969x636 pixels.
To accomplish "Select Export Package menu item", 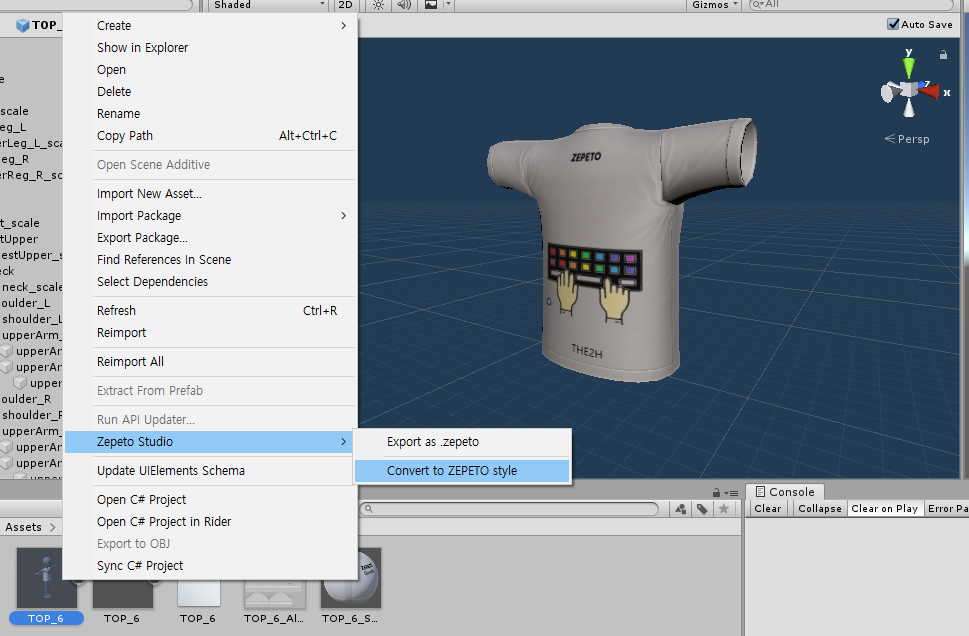I will [x=210, y=237].
